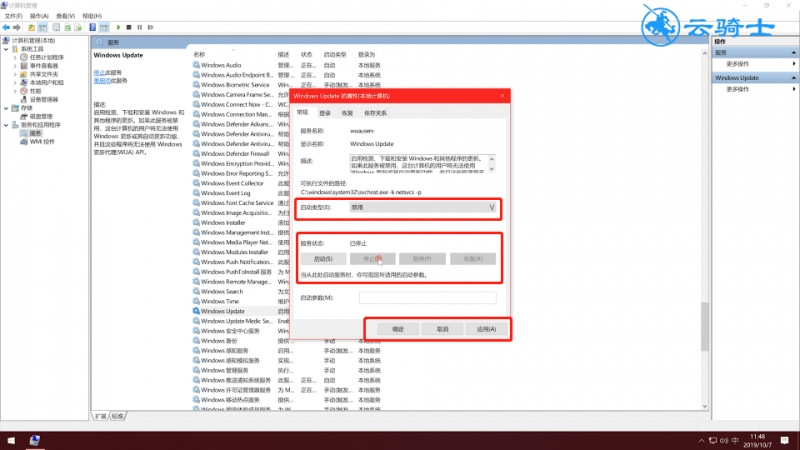This screenshot has width=800, height=450.
Task: Expand the 本地用户和组 tree node arrow
Action: (15, 83)
